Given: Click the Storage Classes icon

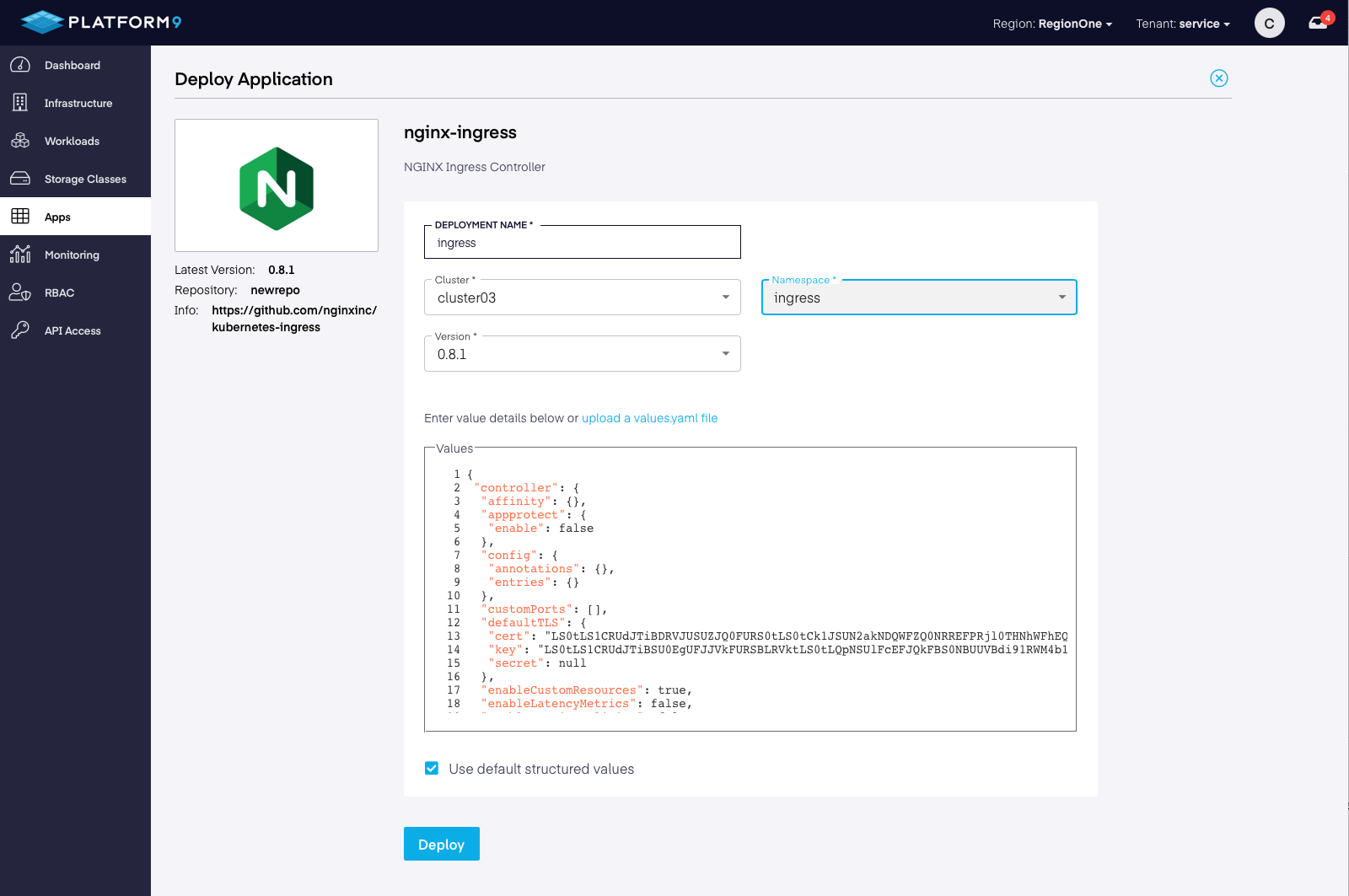Looking at the screenshot, I should 21,179.
